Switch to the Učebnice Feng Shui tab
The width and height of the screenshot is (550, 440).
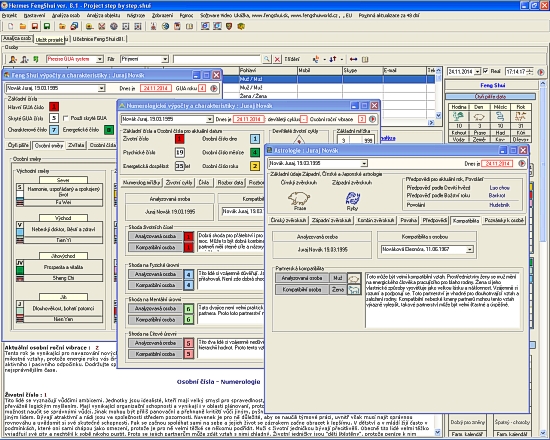coord(99,39)
